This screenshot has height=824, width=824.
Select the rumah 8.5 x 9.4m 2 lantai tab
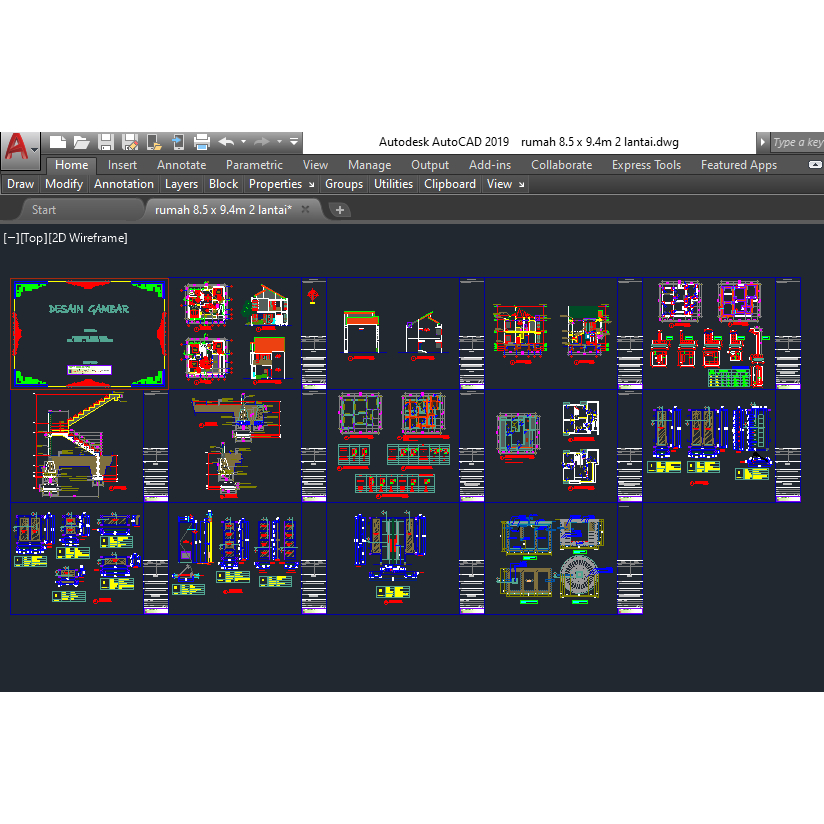pyautogui.click(x=223, y=210)
